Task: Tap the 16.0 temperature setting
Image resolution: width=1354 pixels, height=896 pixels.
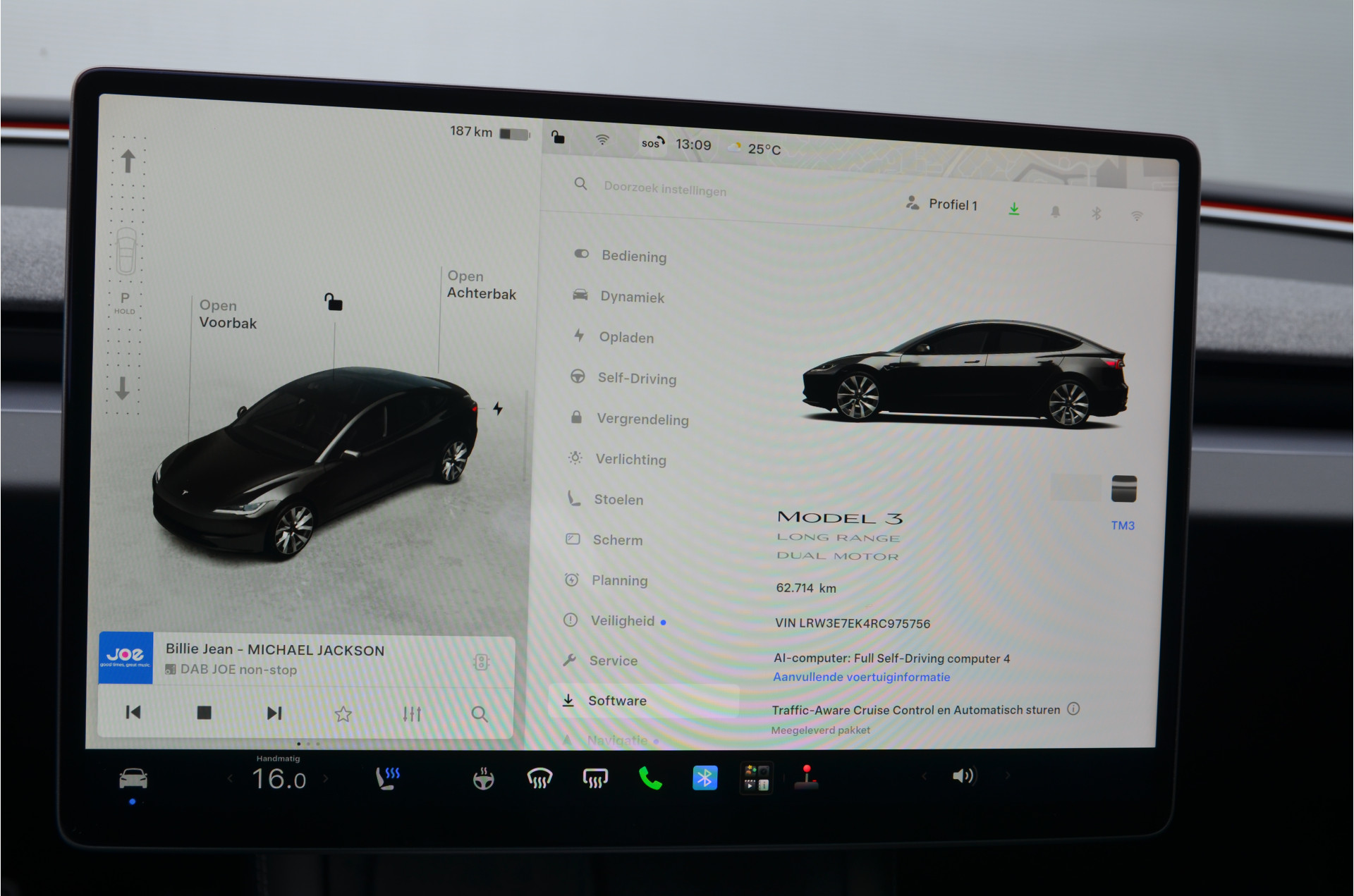Action: 279,779
